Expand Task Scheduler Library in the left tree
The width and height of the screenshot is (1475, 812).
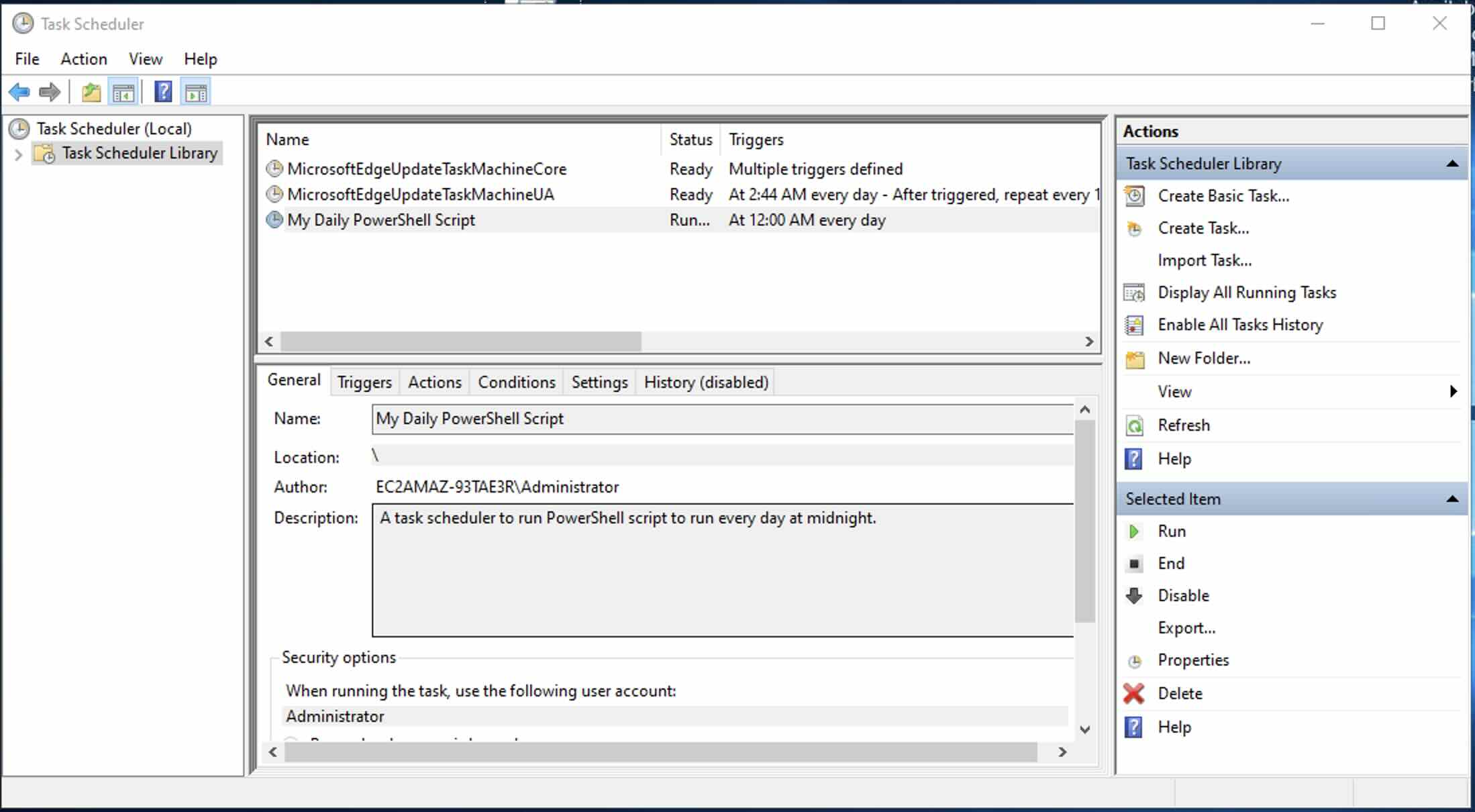(x=17, y=153)
